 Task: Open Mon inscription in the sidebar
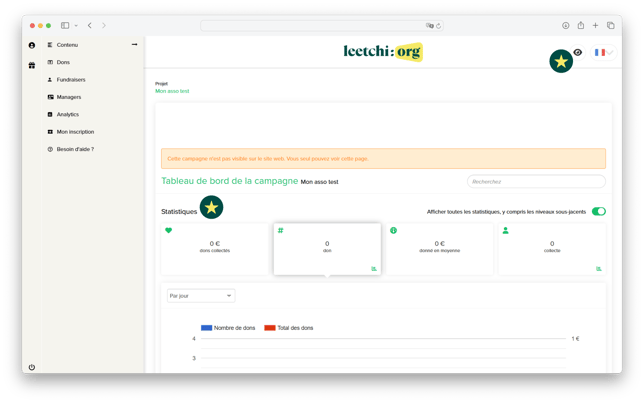point(75,132)
